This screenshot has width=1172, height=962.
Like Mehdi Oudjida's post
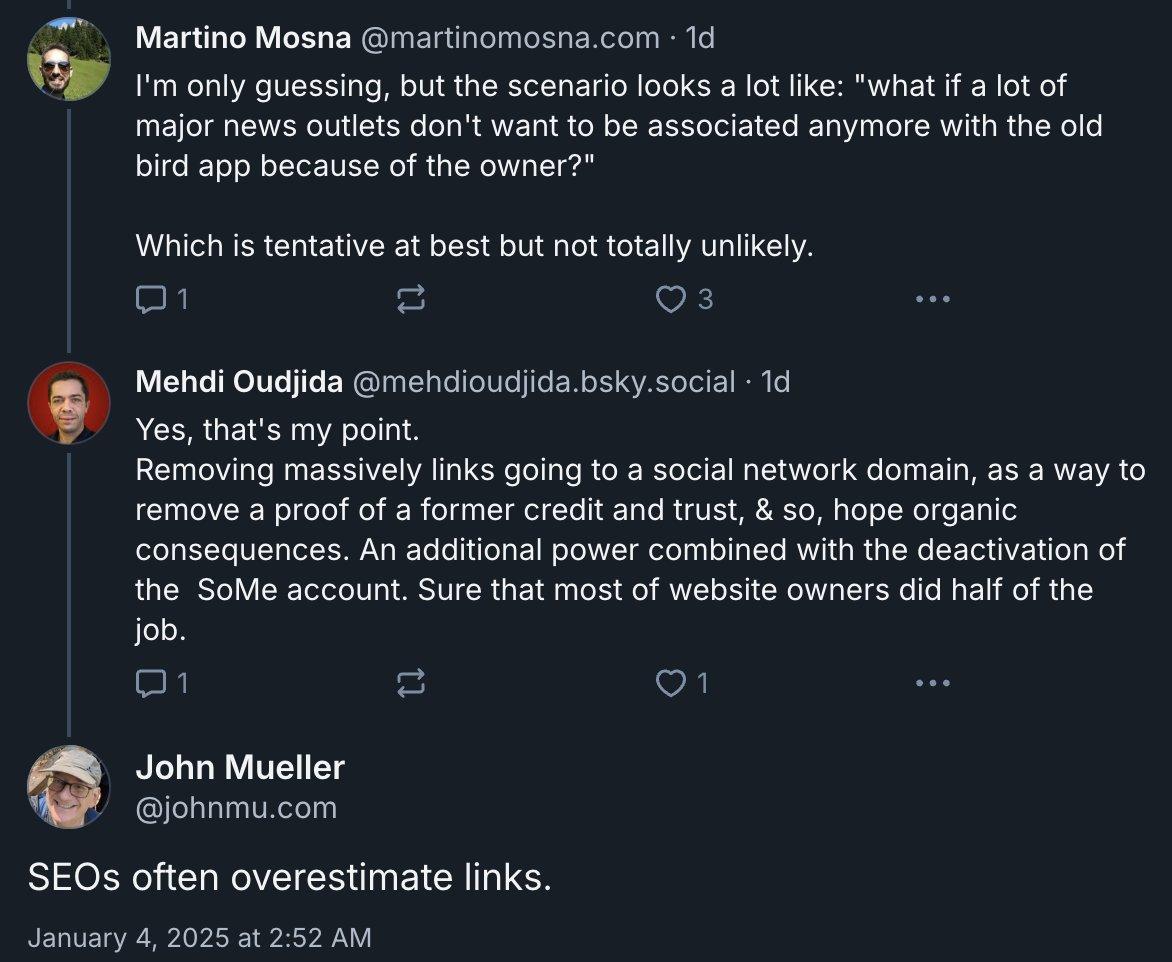click(670, 683)
